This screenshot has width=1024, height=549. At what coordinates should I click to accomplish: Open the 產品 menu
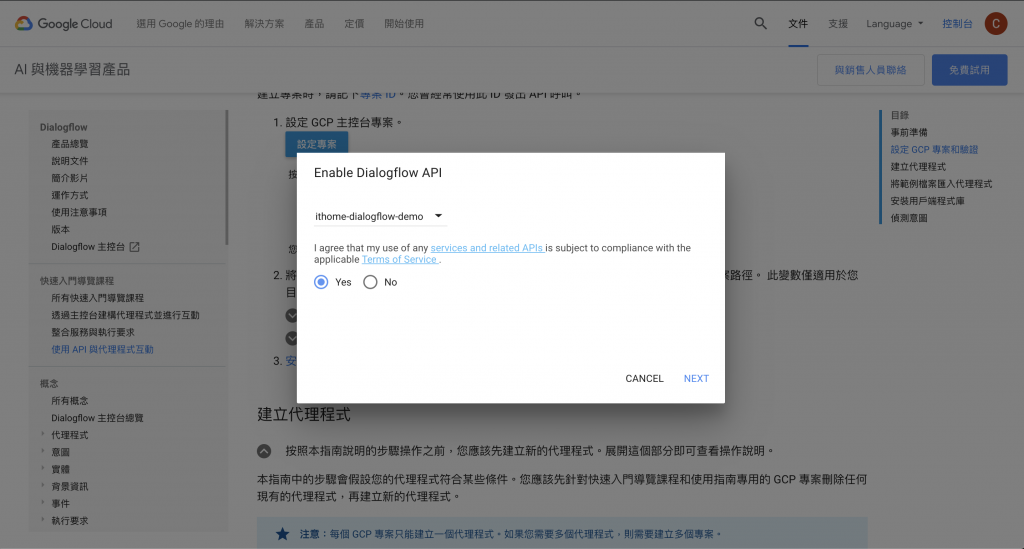tap(314, 24)
